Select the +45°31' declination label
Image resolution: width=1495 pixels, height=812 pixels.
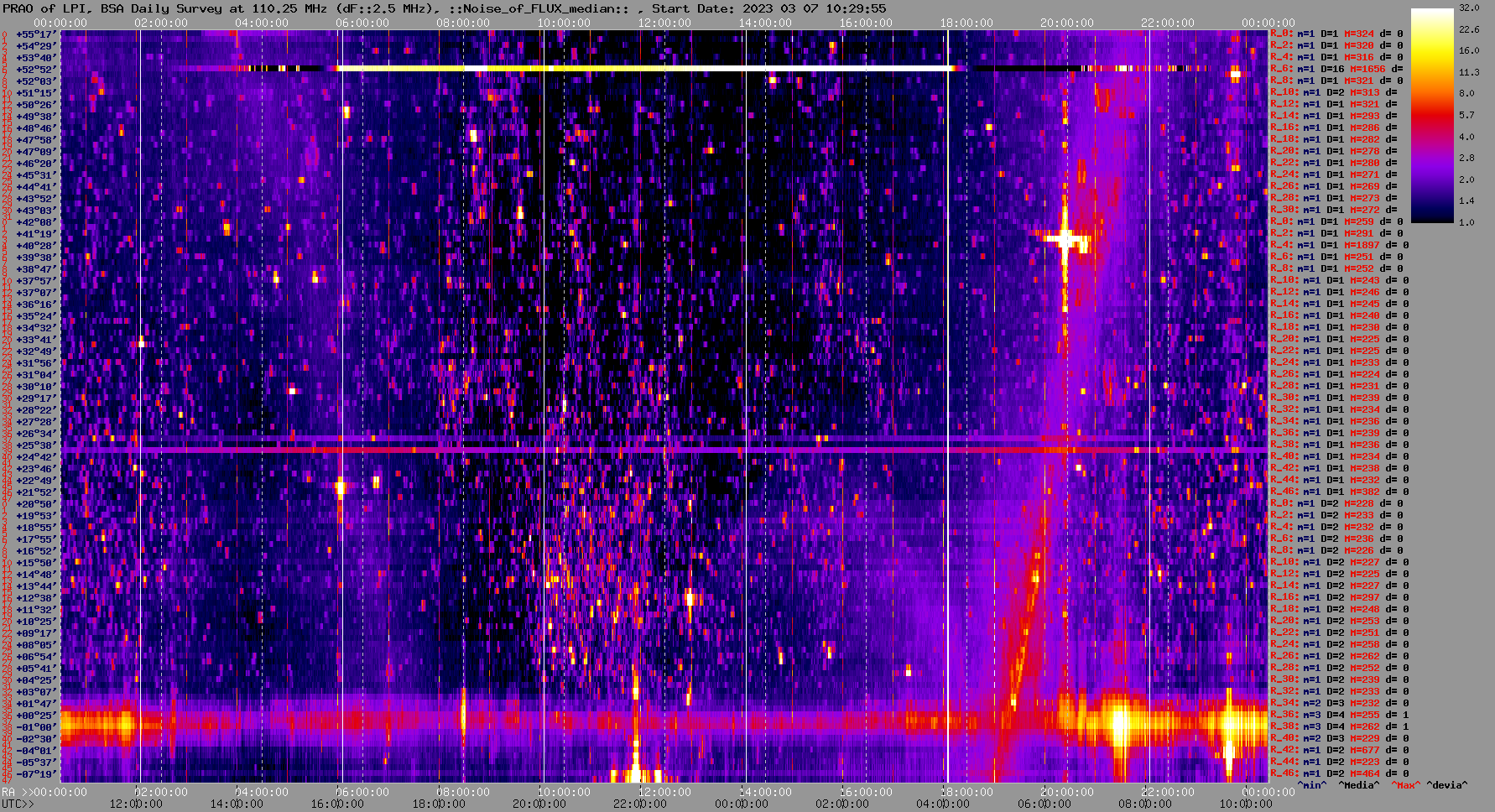pyautogui.click(x=36, y=175)
